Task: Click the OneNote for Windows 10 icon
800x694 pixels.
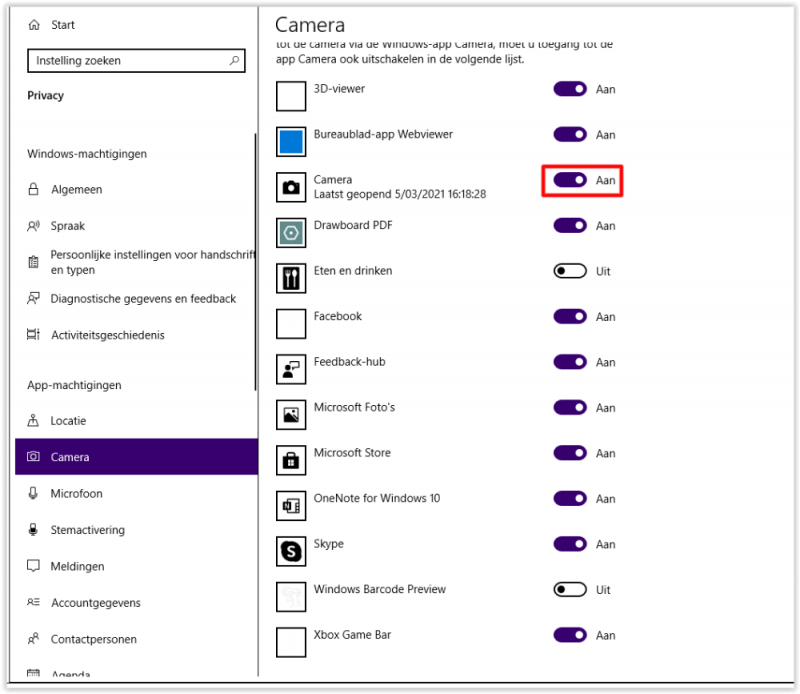Action: point(291,505)
